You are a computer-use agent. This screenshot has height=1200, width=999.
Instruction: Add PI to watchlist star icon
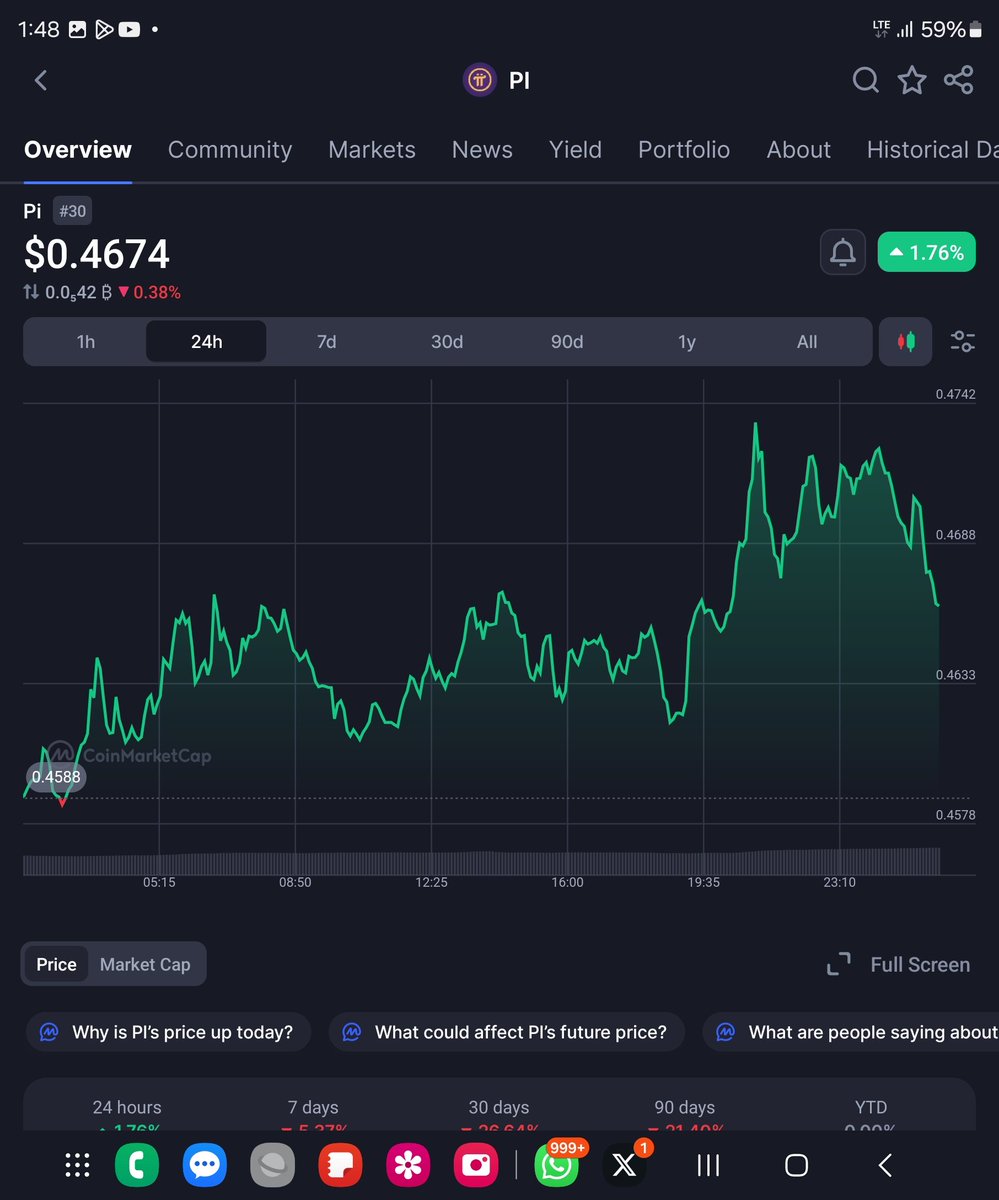coord(912,80)
